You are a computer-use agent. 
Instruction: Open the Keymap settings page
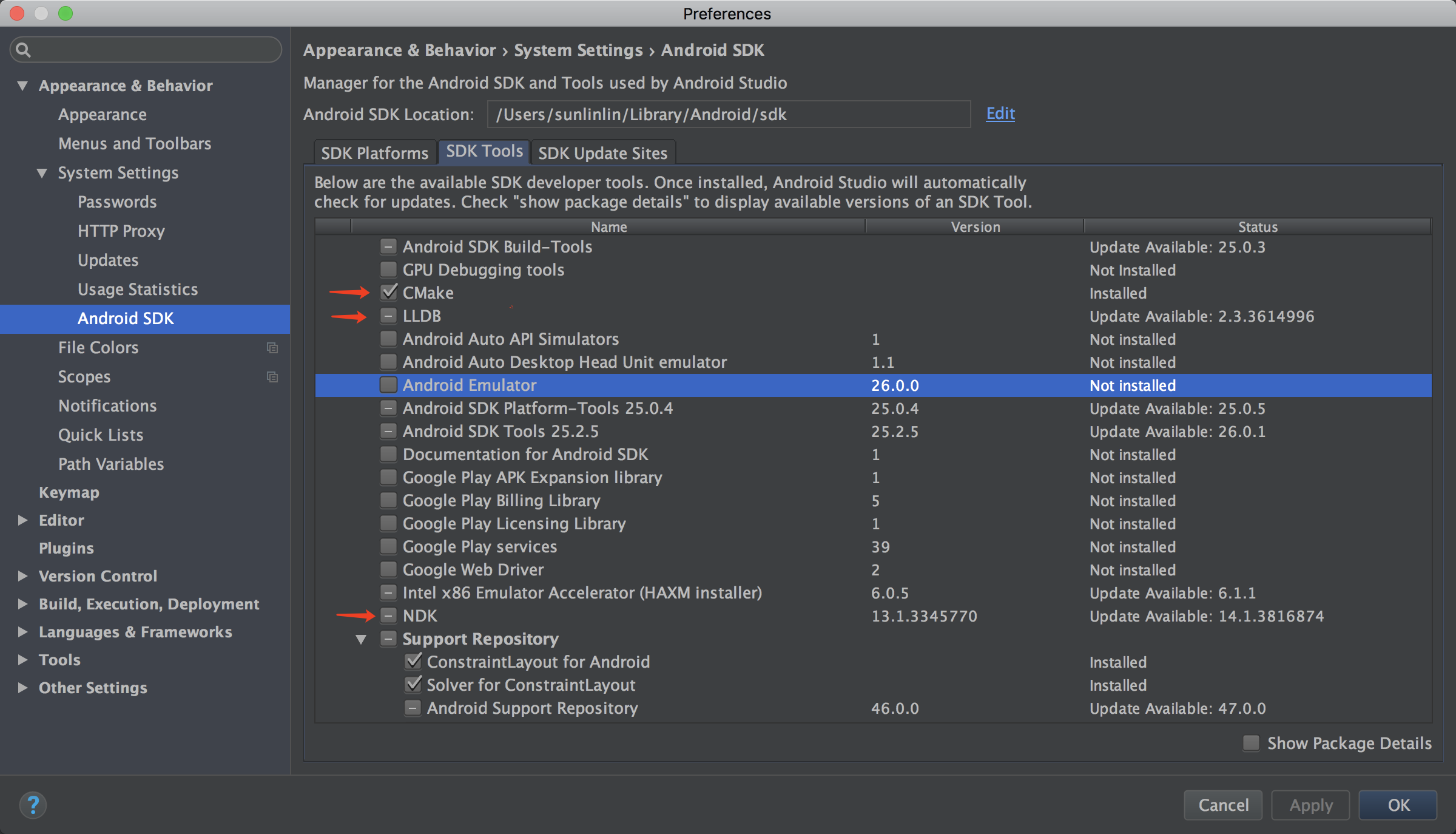coord(69,492)
